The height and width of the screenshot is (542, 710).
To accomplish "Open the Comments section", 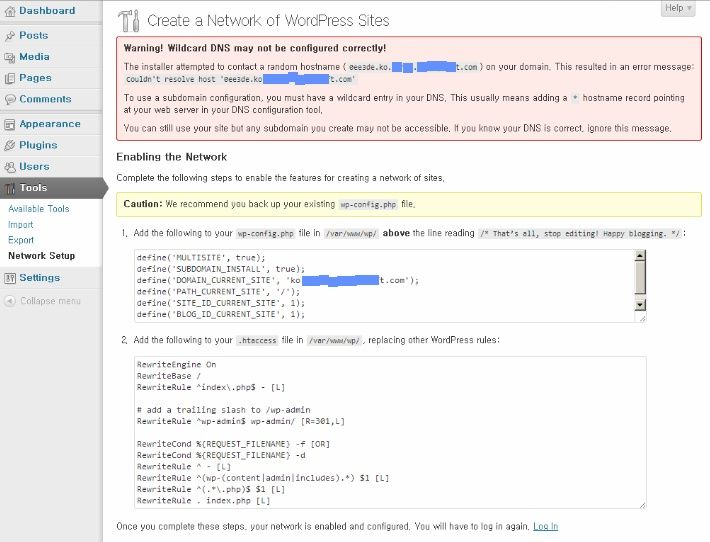I will [45, 99].
